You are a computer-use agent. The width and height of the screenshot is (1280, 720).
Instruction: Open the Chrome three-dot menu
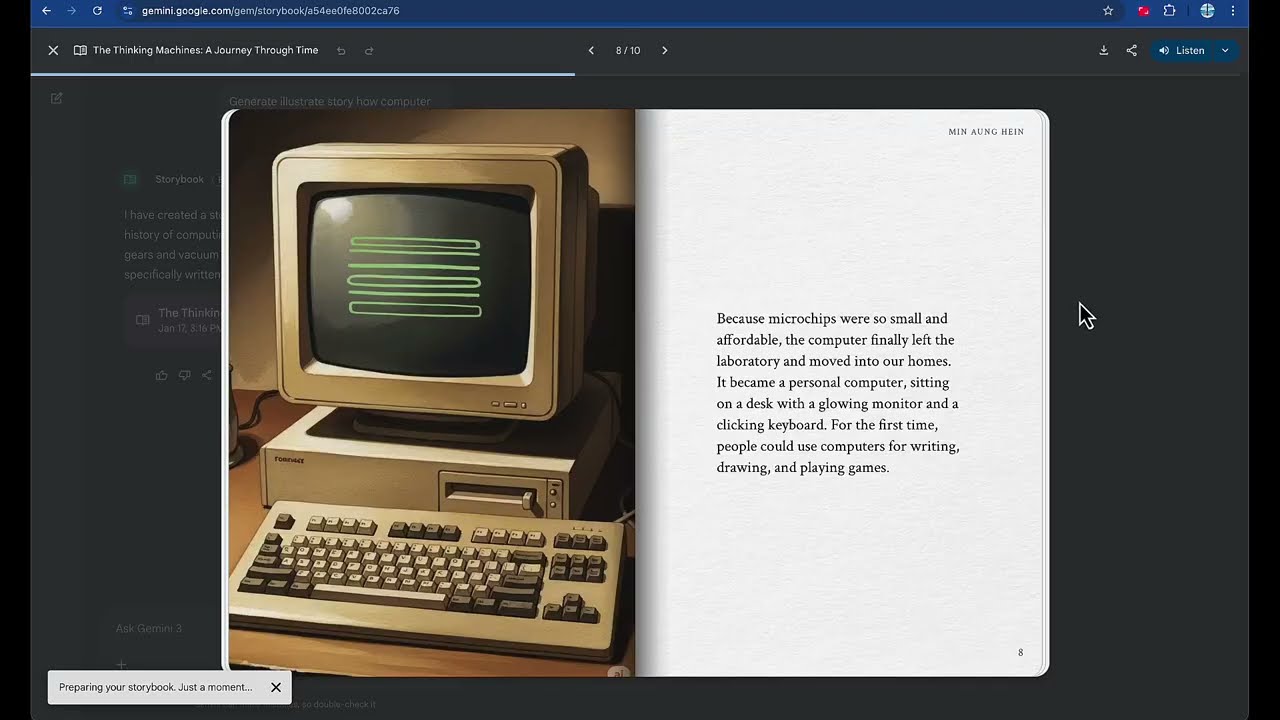[x=1233, y=11]
